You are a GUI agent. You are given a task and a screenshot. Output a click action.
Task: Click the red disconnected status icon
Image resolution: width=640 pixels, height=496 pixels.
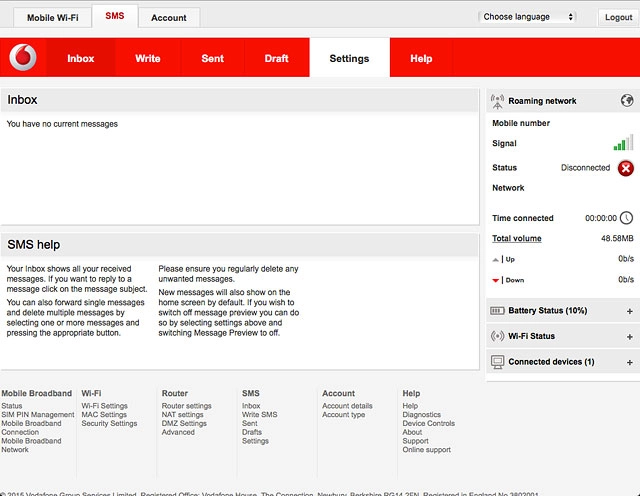tap(626, 168)
